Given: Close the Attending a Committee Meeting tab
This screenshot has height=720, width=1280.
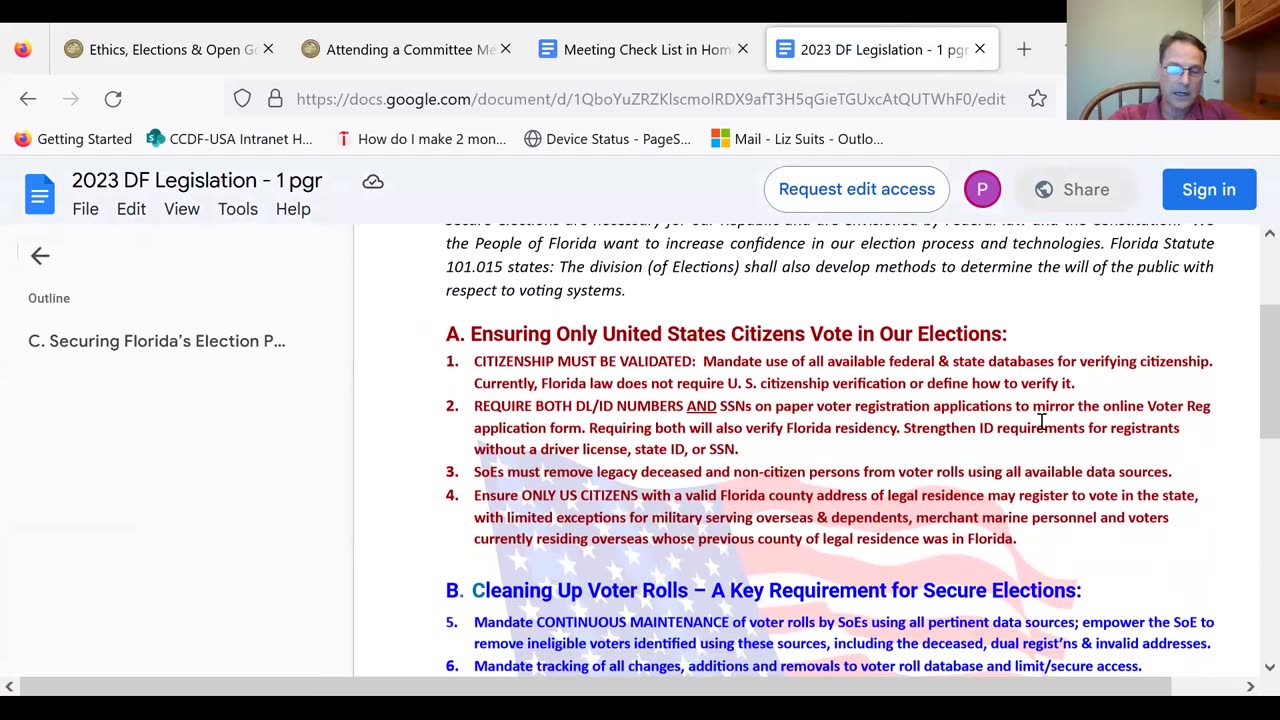Looking at the screenshot, I should [x=505, y=49].
